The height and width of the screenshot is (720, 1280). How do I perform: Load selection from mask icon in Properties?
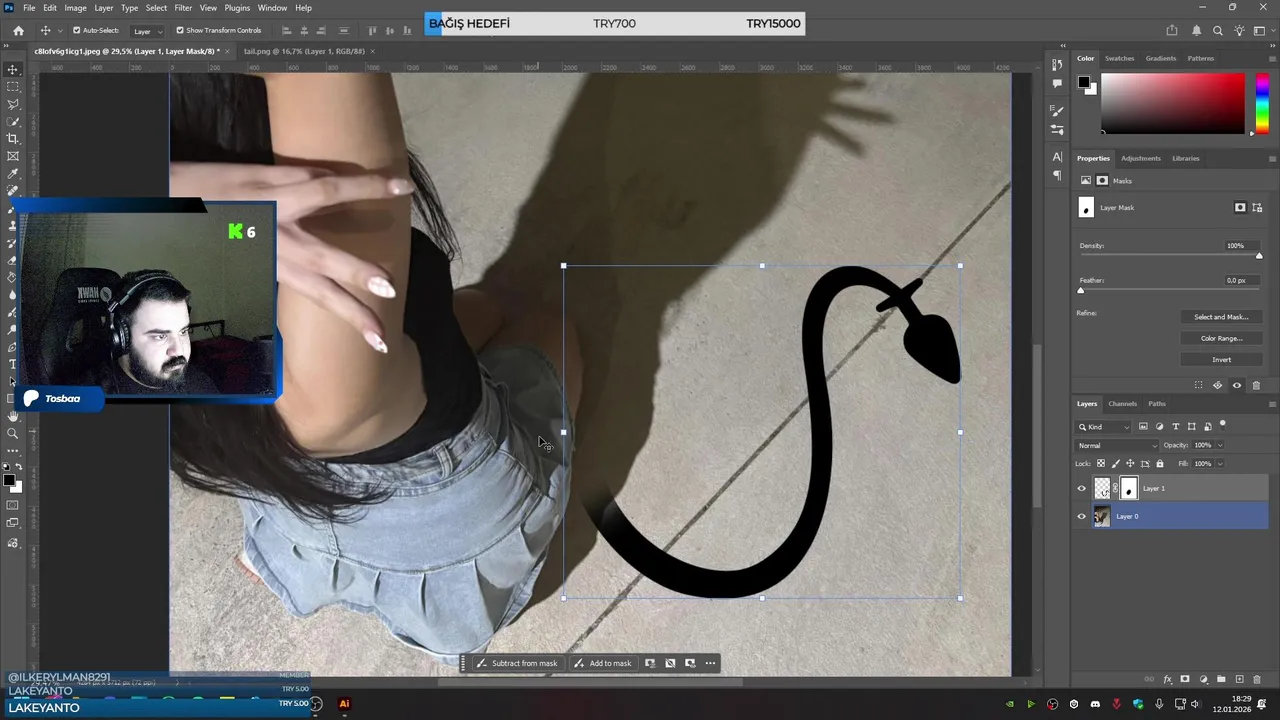click(1198, 385)
